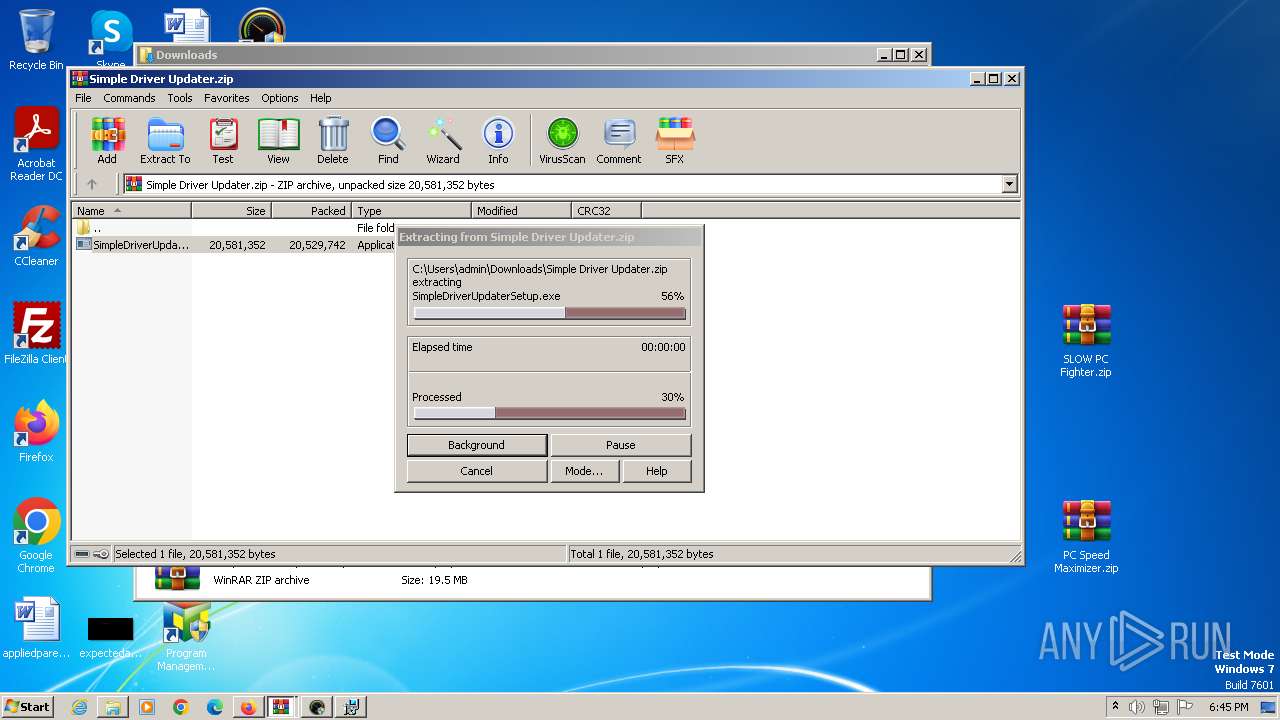The height and width of the screenshot is (720, 1280).
Task: Select the parent folder '..' row
Action: point(235,228)
